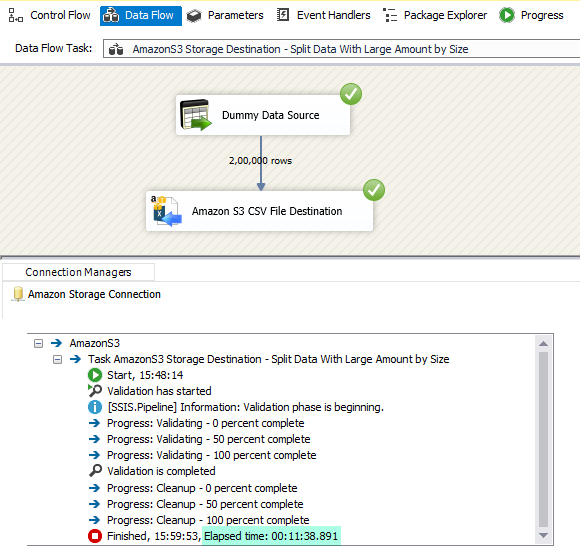Click the magnifier icon for Validation is completed
This screenshot has height=546, width=580.
(95, 471)
